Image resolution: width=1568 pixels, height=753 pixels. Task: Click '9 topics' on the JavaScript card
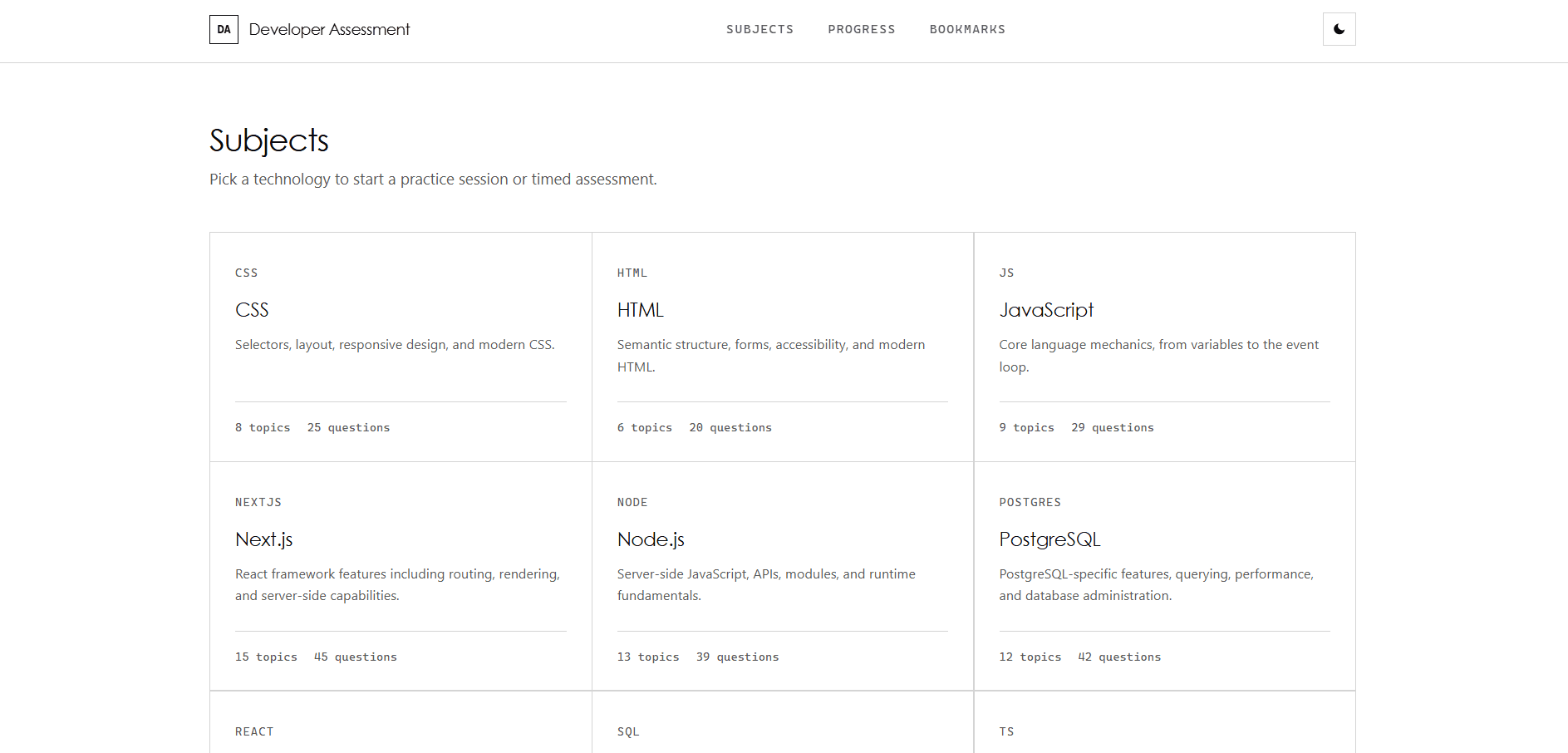pyautogui.click(x=1027, y=427)
